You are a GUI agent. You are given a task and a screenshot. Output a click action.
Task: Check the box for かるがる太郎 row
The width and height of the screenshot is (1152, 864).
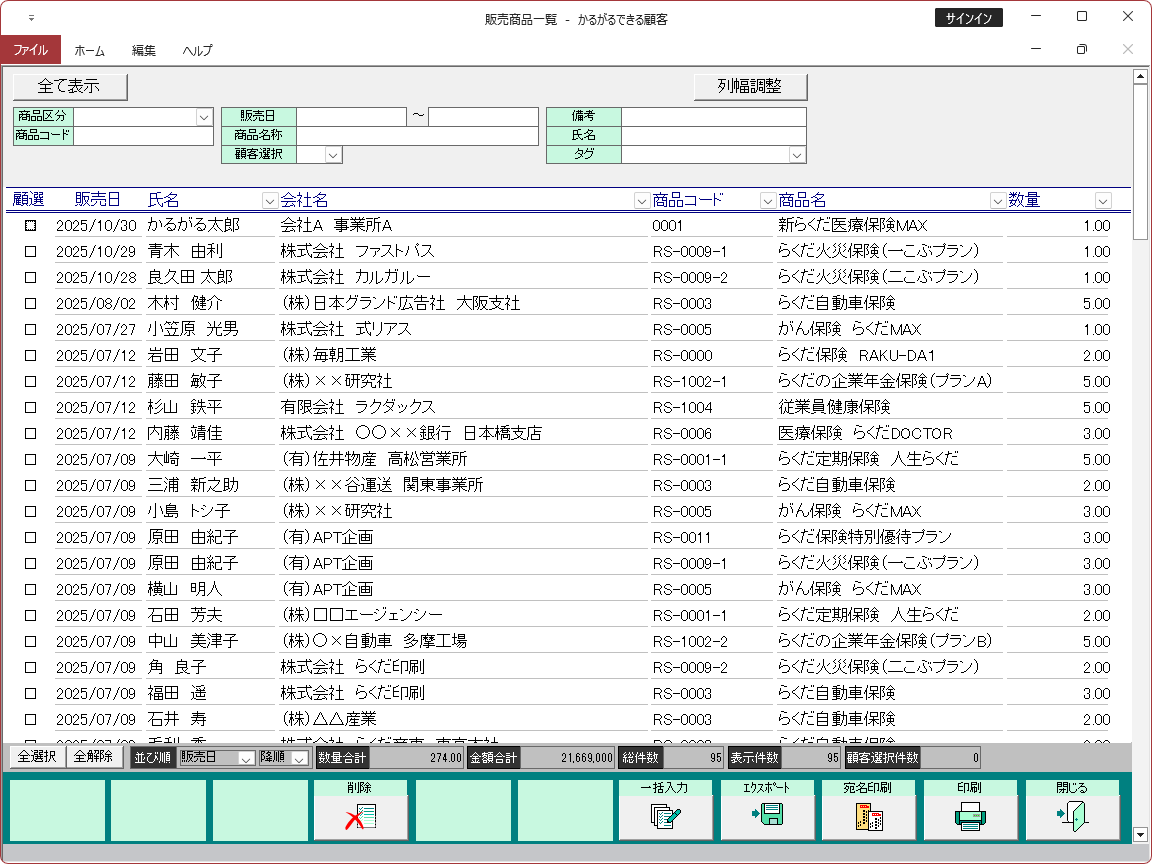(x=30, y=226)
